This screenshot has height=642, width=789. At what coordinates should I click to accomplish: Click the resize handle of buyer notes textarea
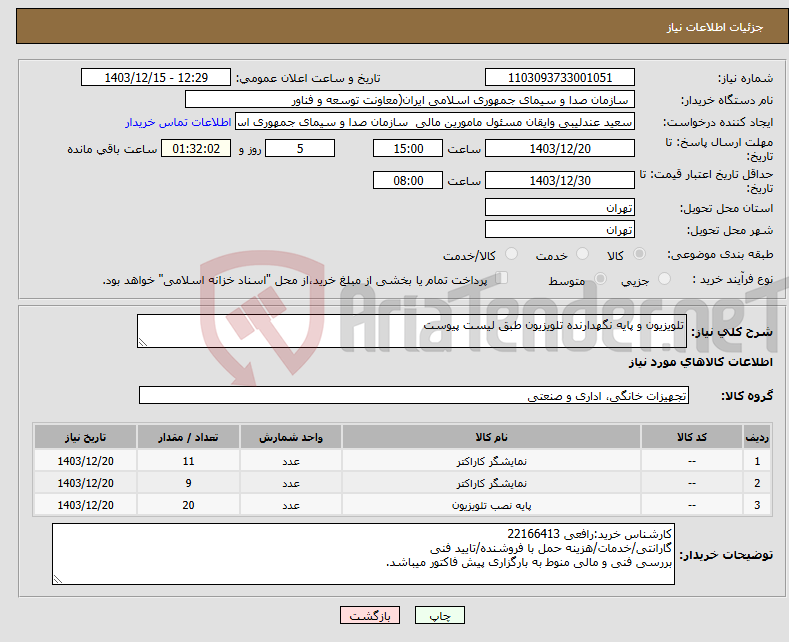58,580
